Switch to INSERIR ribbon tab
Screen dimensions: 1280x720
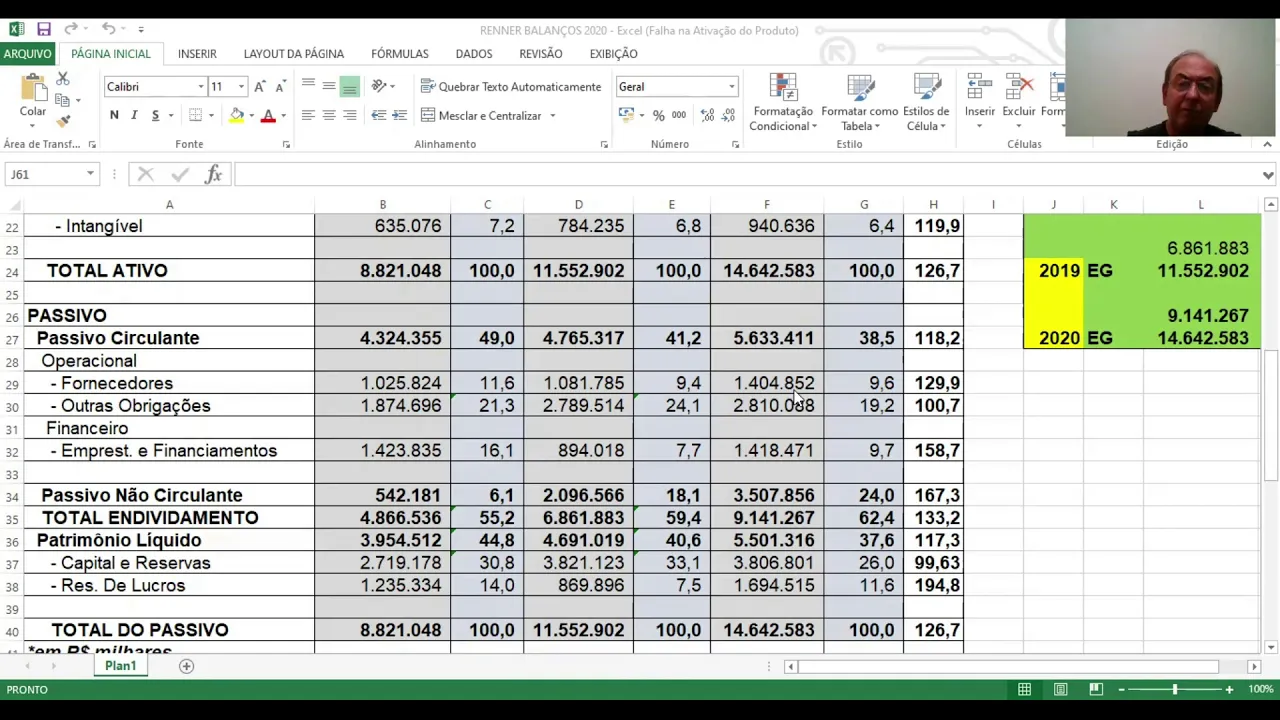pos(197,54)
